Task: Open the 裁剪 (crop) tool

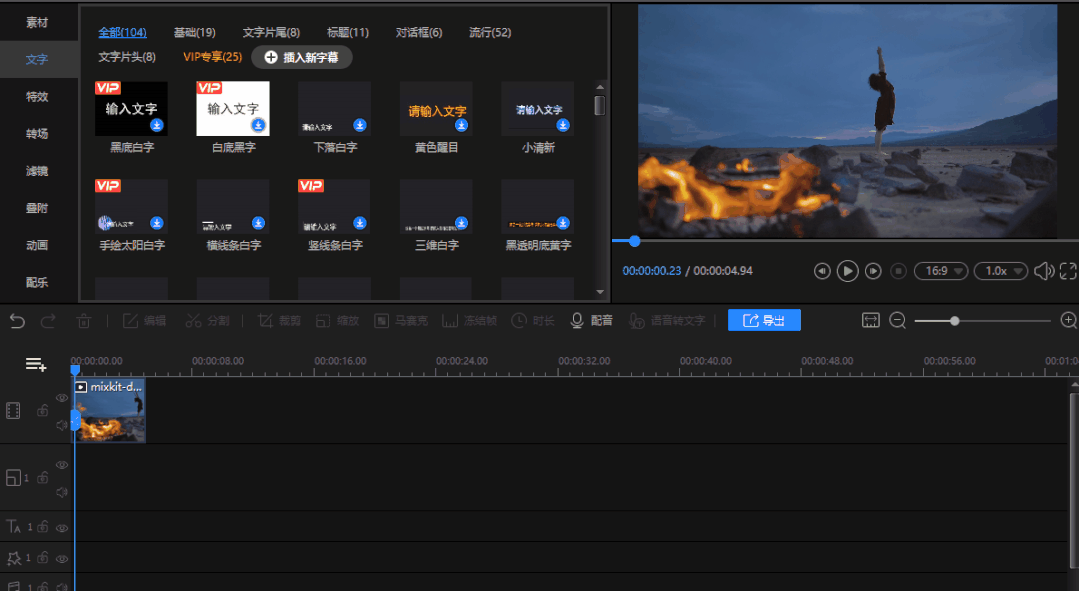Action: [278, 320]
